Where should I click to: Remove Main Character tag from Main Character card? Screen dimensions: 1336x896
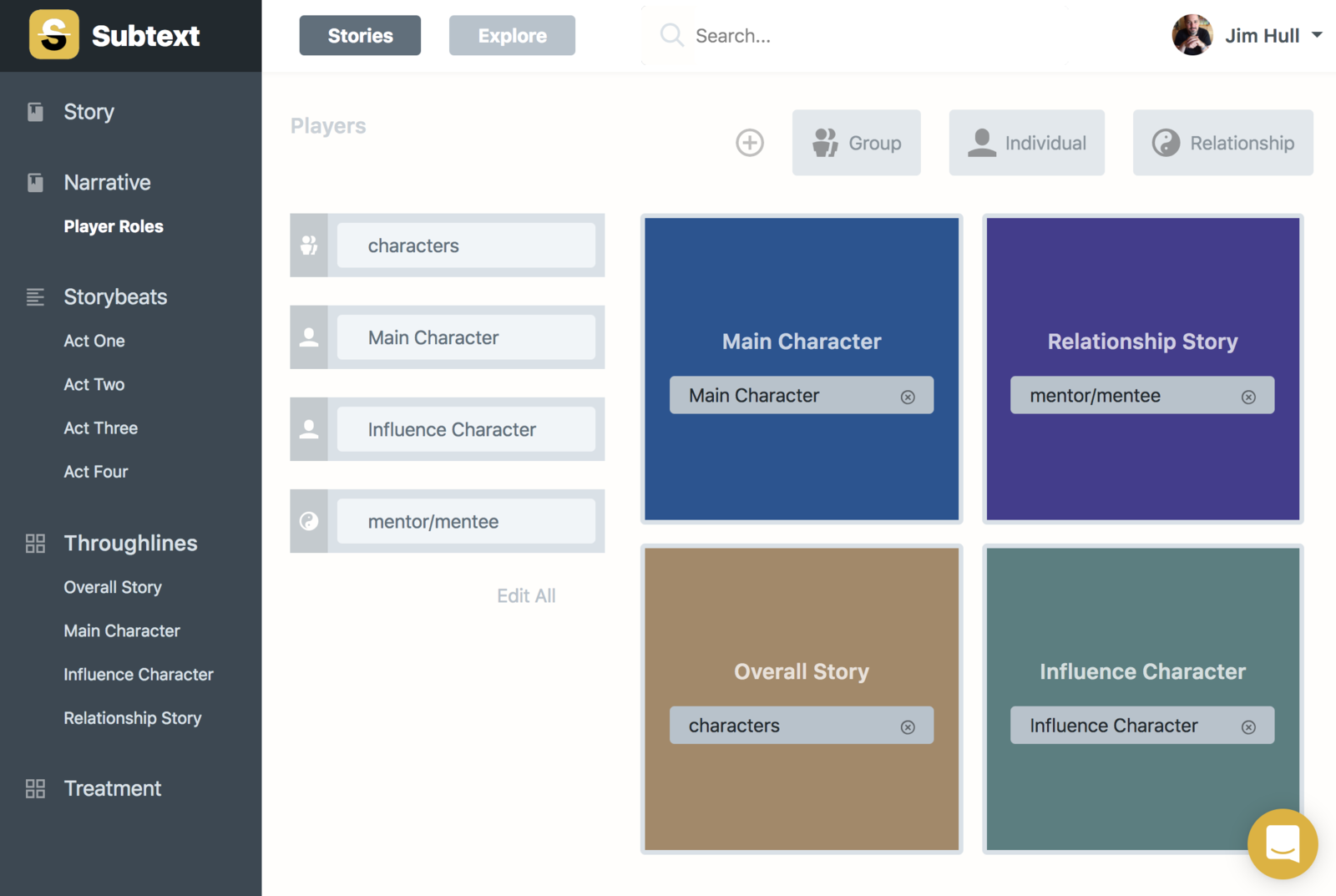pos(908,397)
